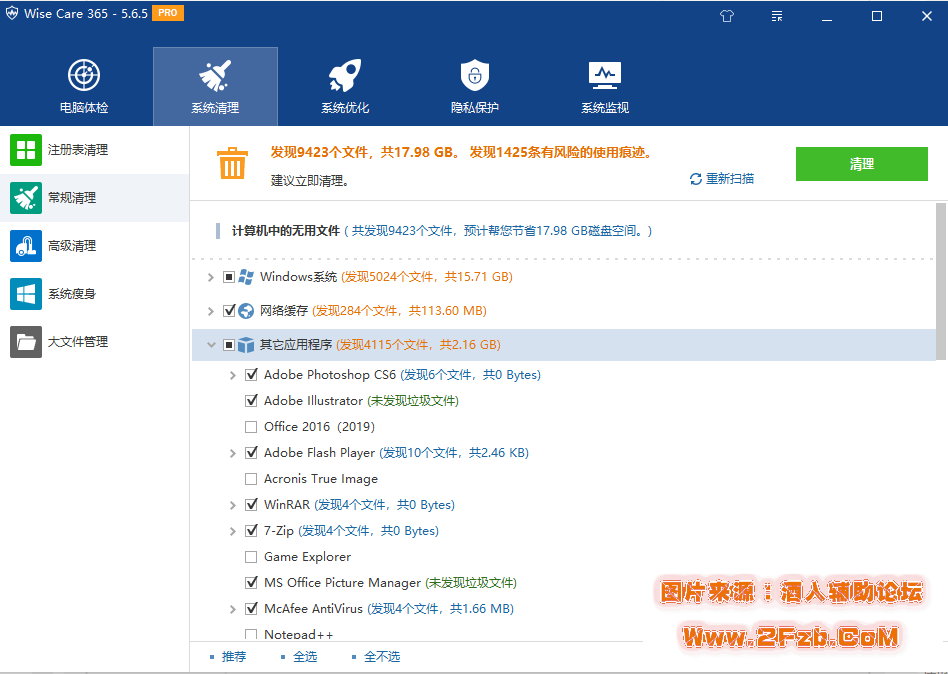This screenshot has width=948, height=674.
Task: Open 注册表清理 in sidebar
Action: (94, 150)
